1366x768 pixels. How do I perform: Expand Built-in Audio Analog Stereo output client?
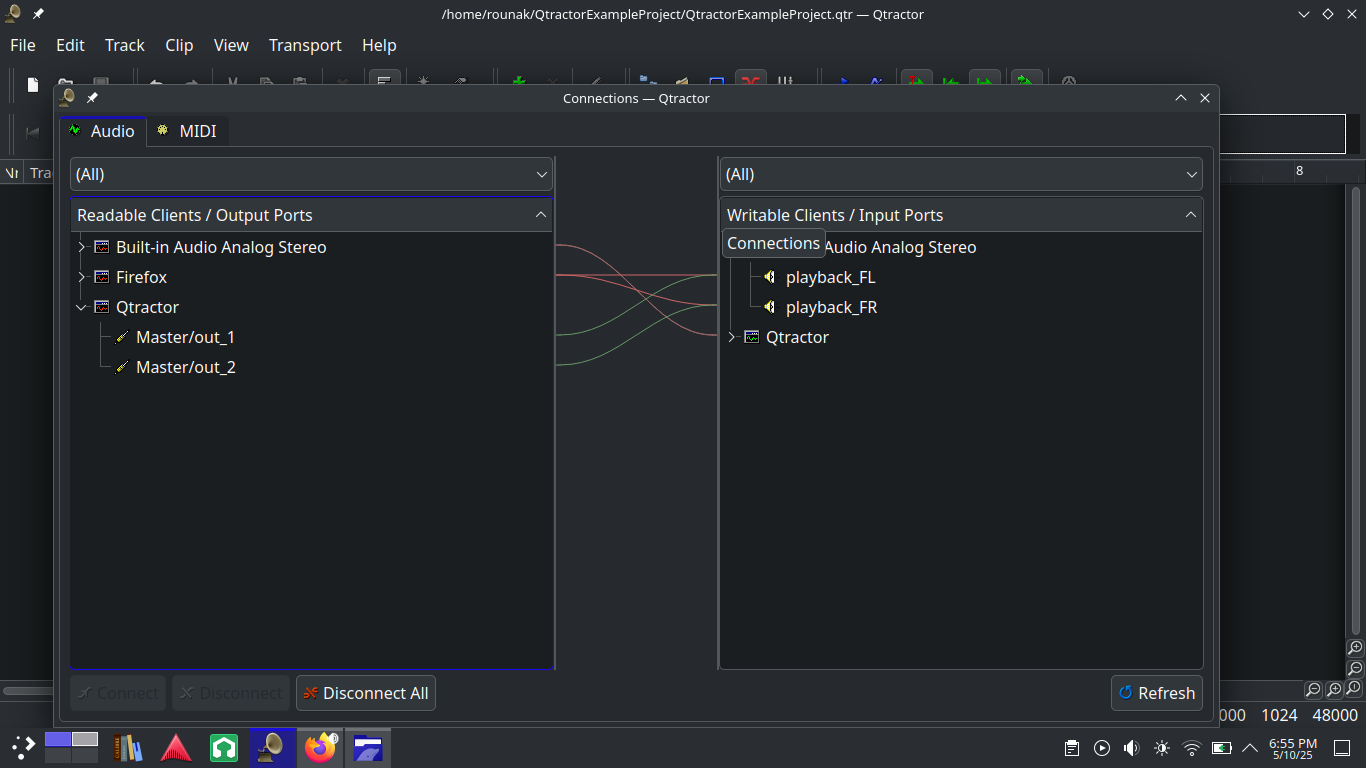click(x=82, y=247)
